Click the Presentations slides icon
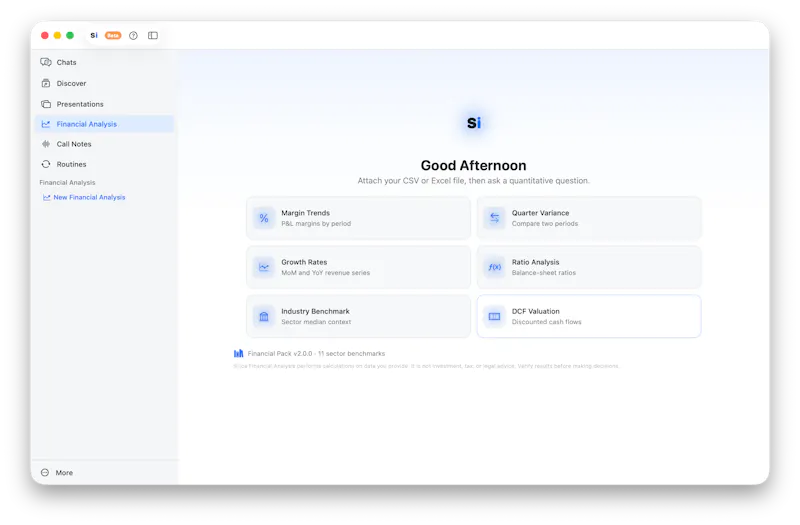This screenshot has width=800, height=525. (46, 104)
